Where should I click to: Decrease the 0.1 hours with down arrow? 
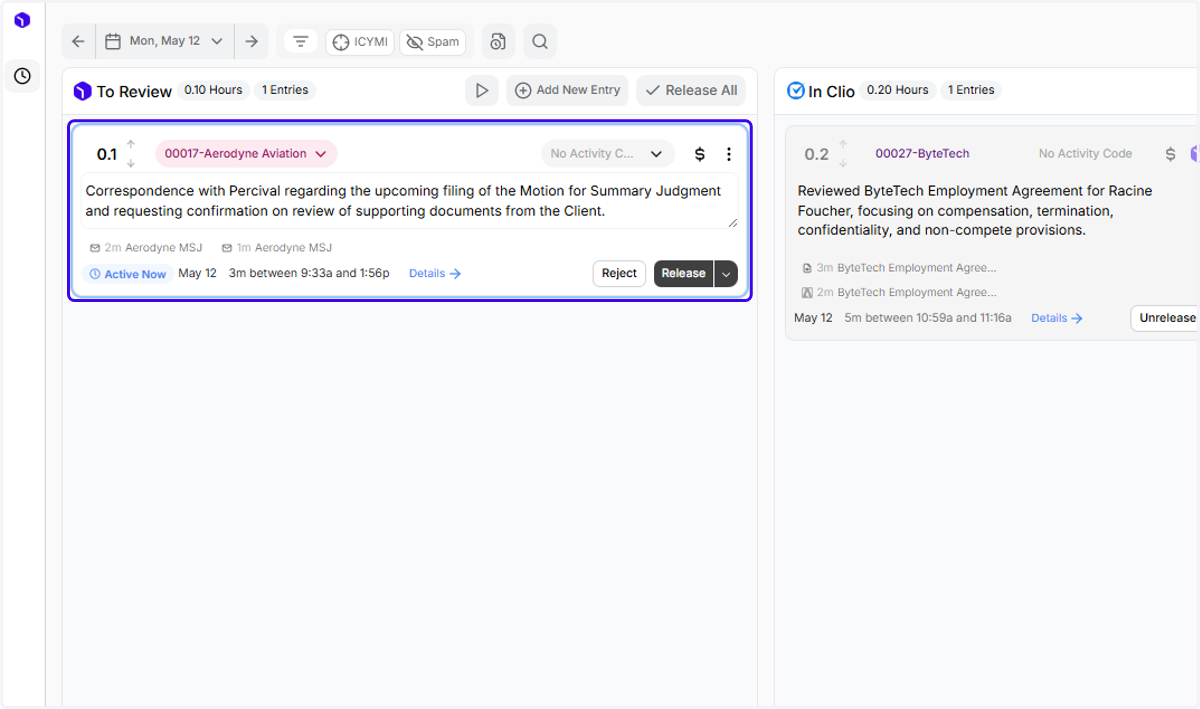pos(130,163)
